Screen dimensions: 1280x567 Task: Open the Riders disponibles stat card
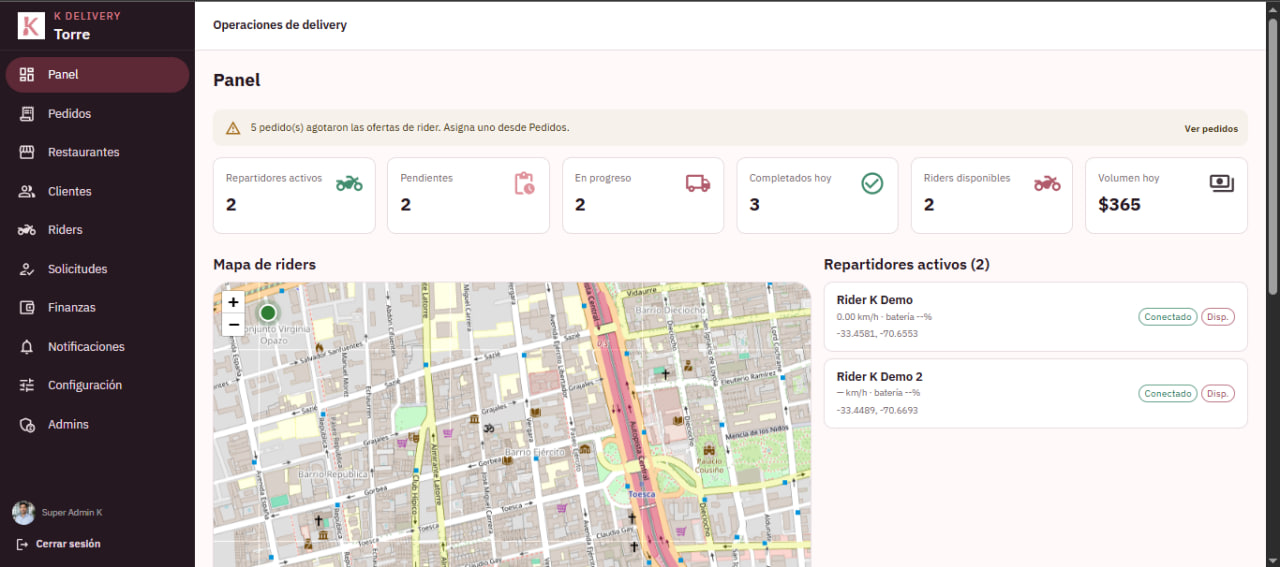(x=992, y=195)
